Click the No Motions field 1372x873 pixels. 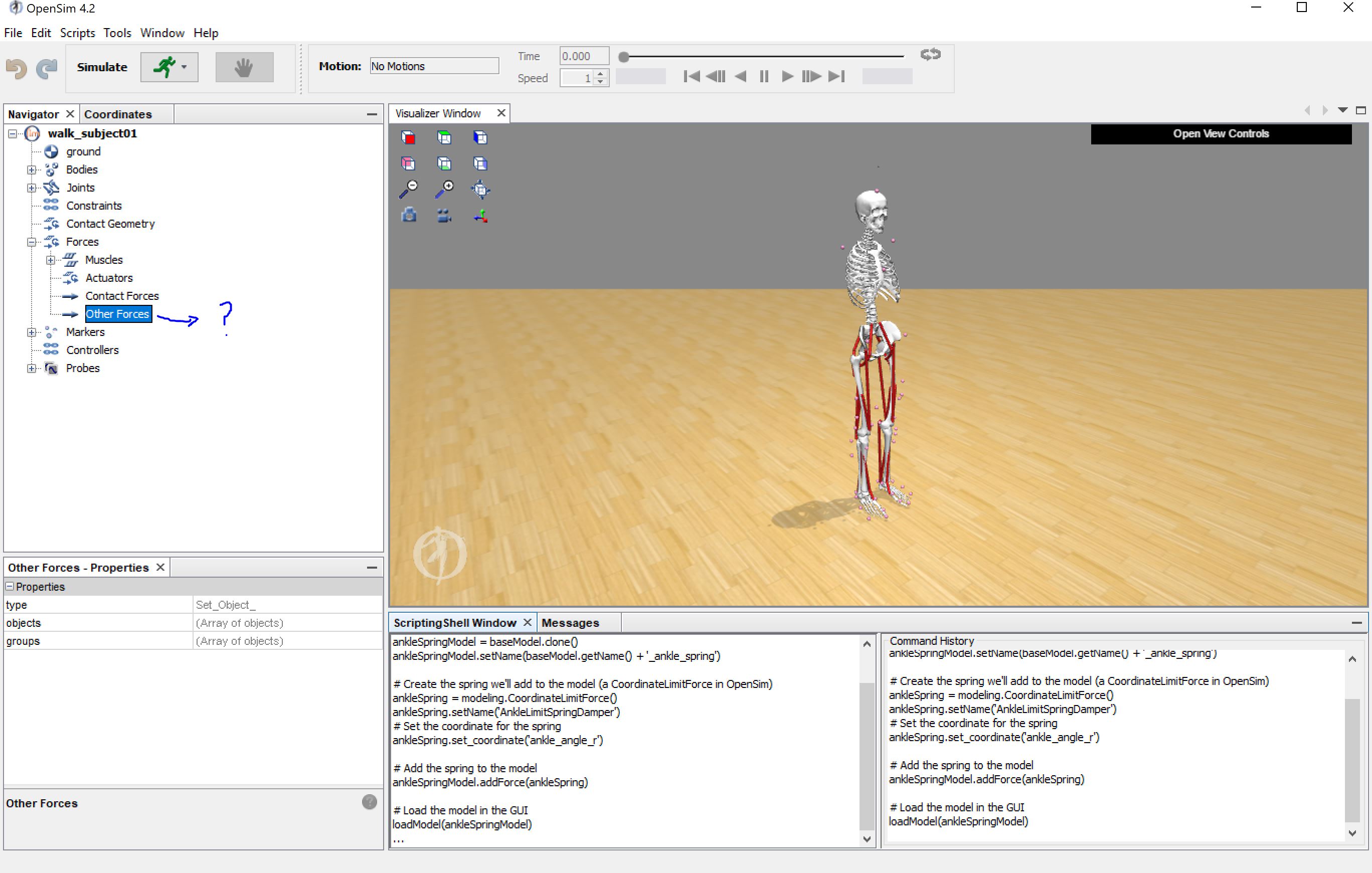click(x=434, y=66)
